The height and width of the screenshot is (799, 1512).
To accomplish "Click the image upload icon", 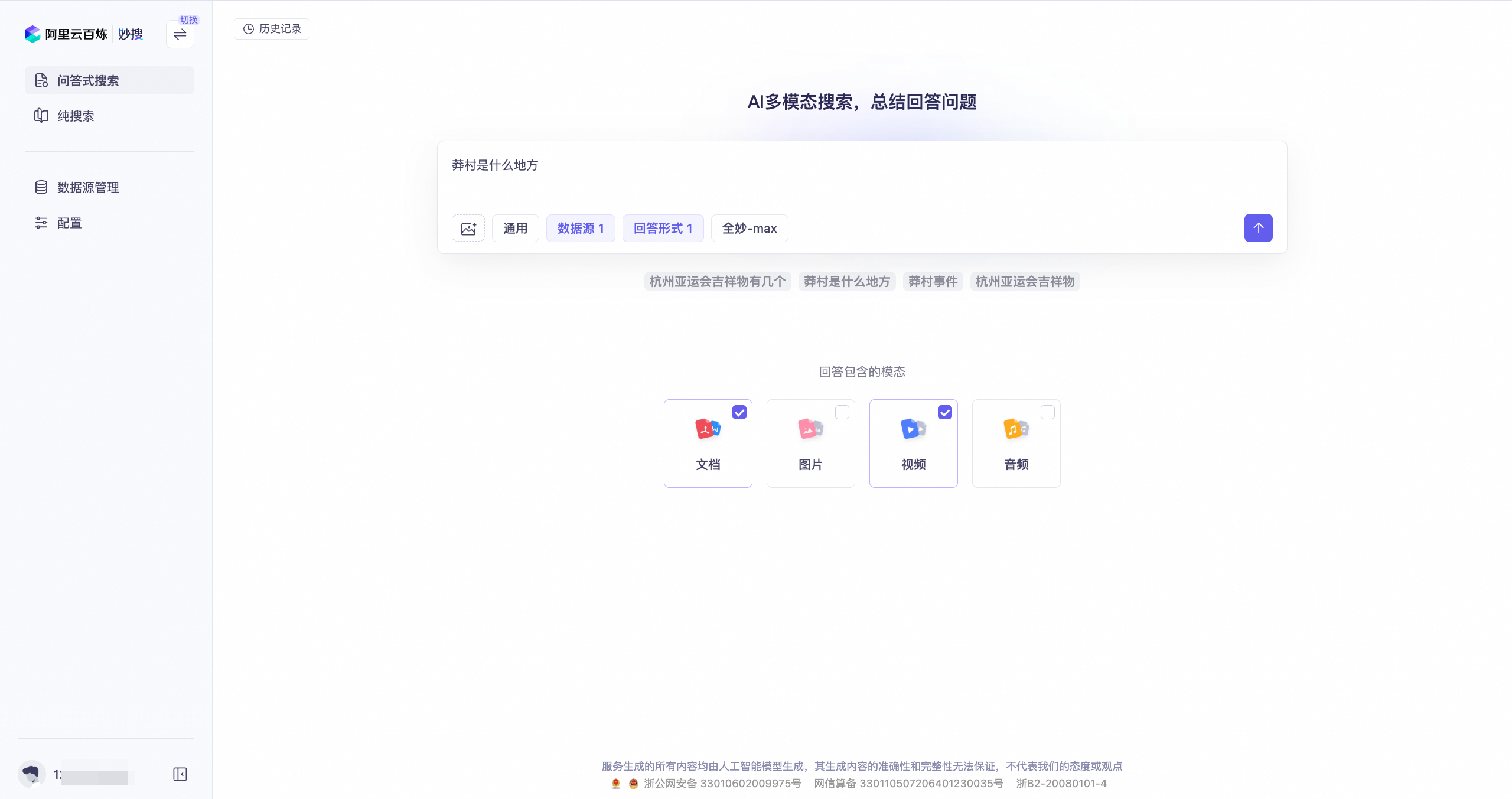I will click(x=468, y=229).
